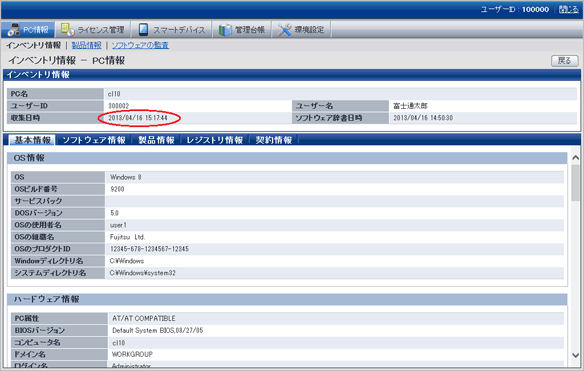
Task: Click the 戻る button
Action: pos(565,61)
